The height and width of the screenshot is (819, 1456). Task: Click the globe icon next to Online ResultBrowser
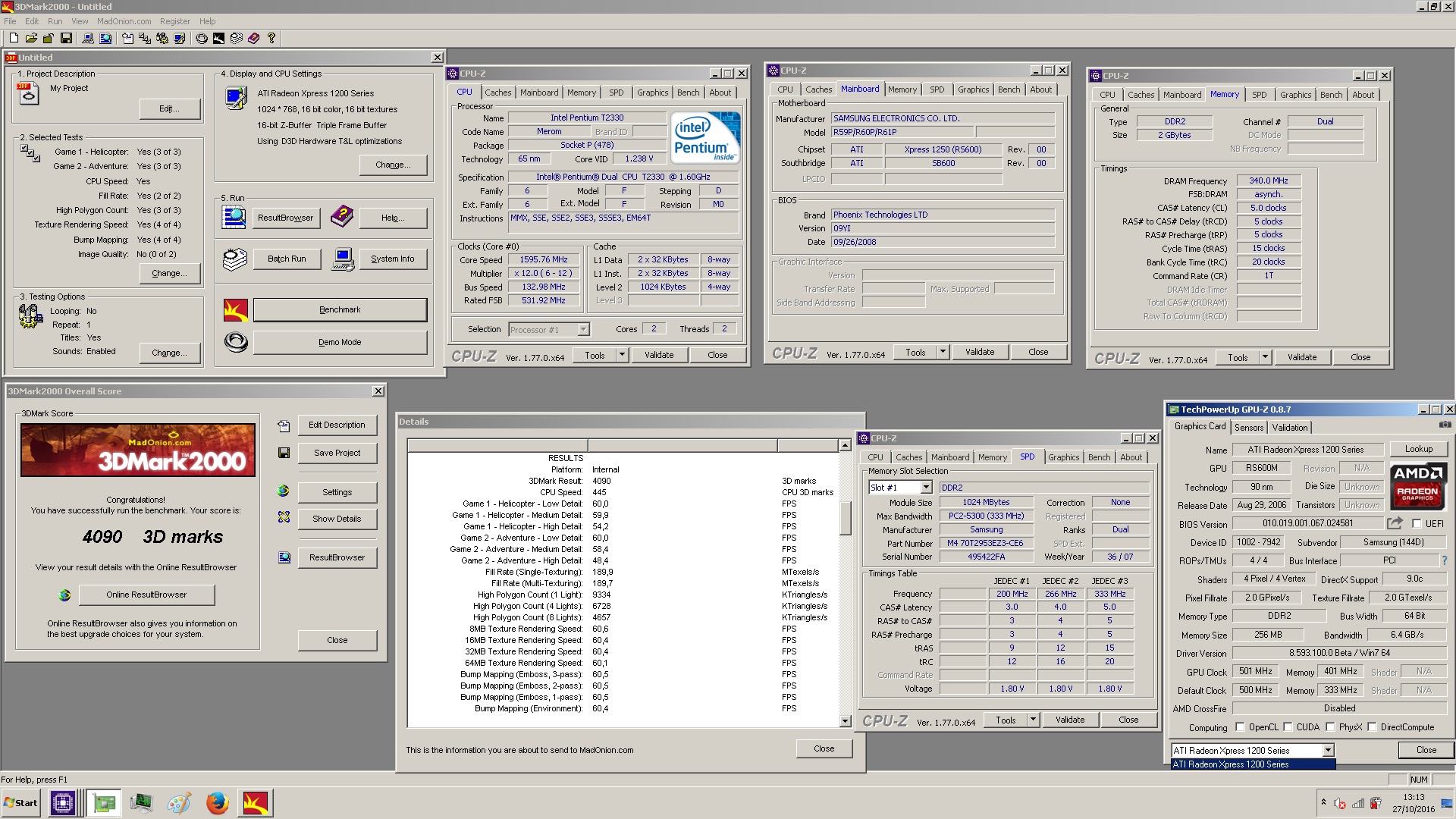point(64,595)
